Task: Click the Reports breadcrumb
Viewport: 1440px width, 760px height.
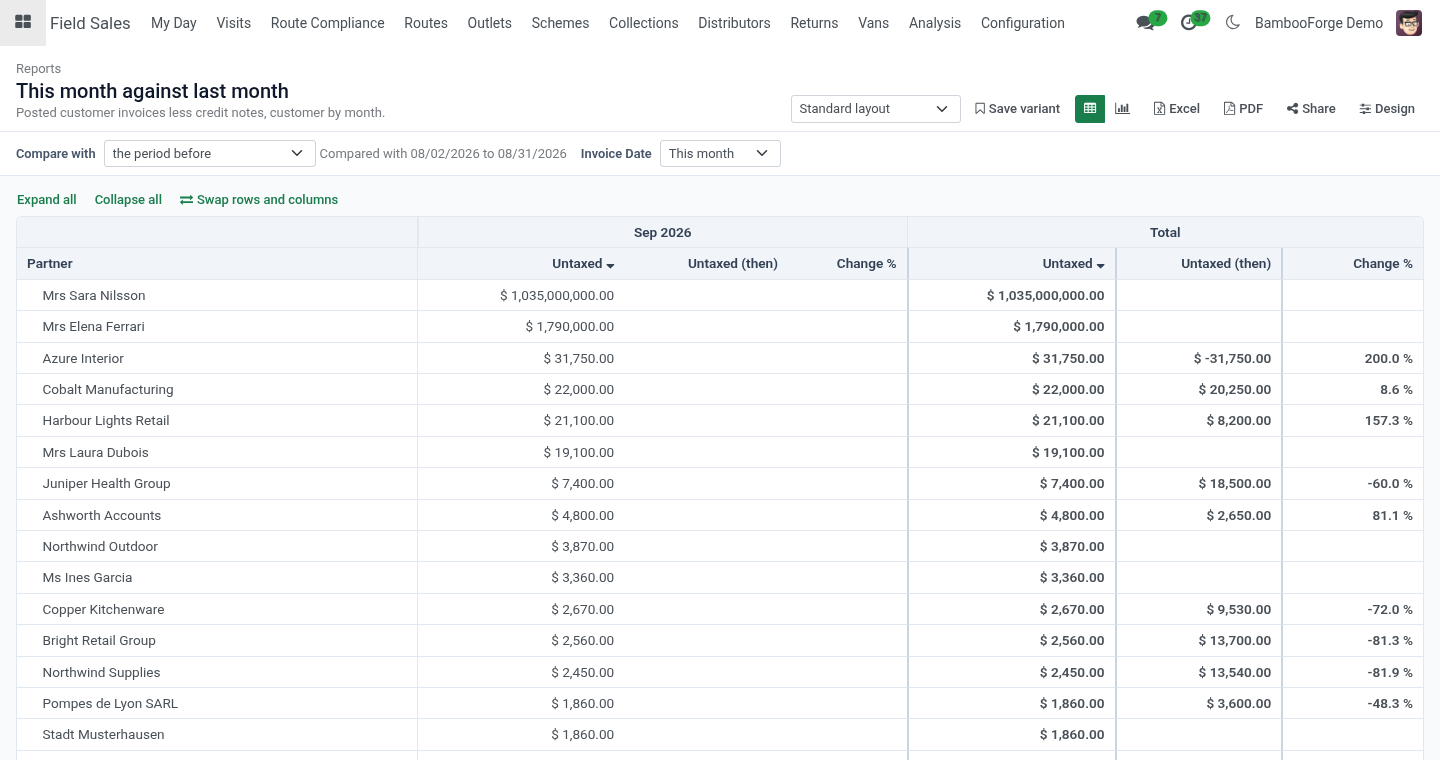Action: click(x=38, y=69)
